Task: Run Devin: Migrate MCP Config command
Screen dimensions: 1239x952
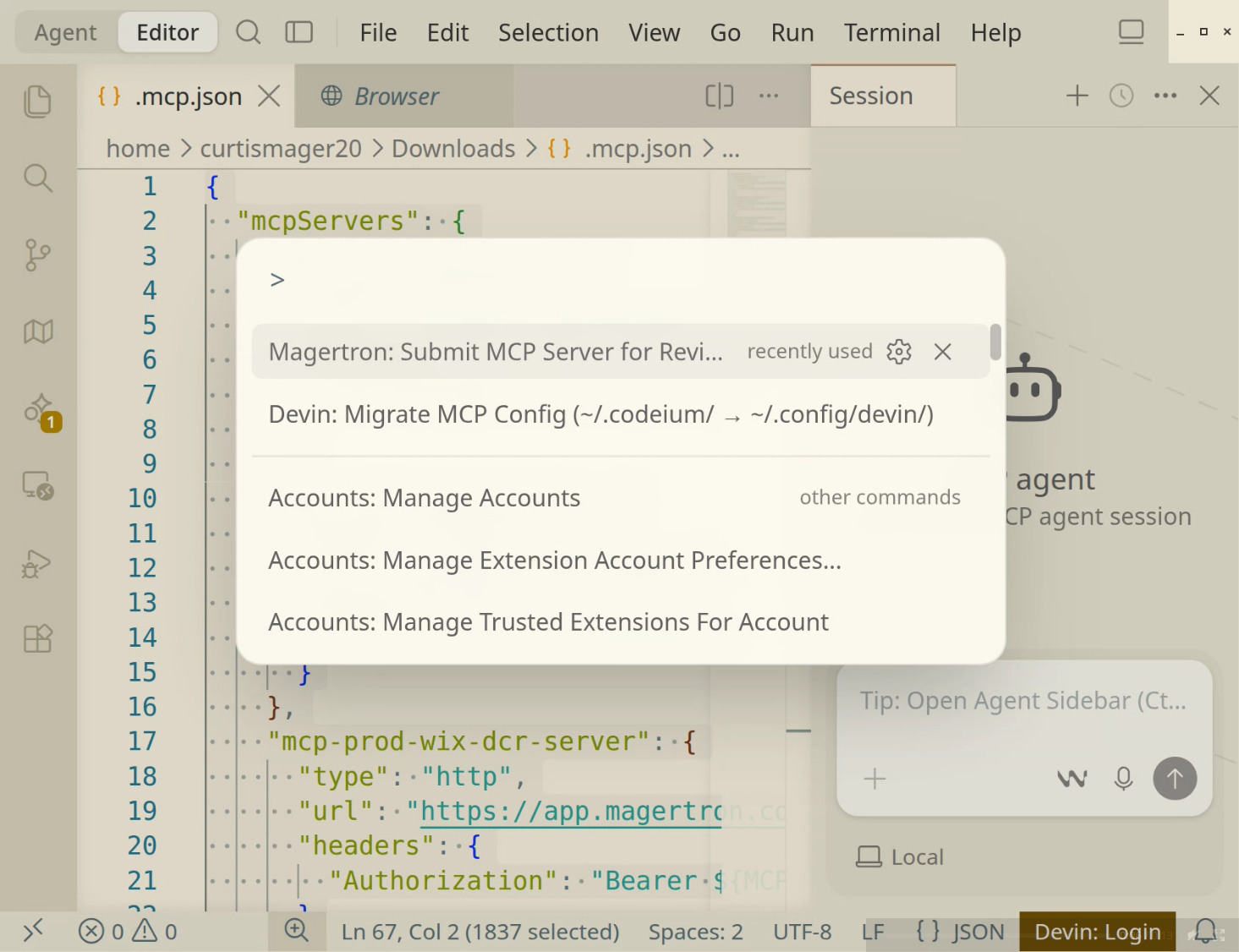Action: 621,414
